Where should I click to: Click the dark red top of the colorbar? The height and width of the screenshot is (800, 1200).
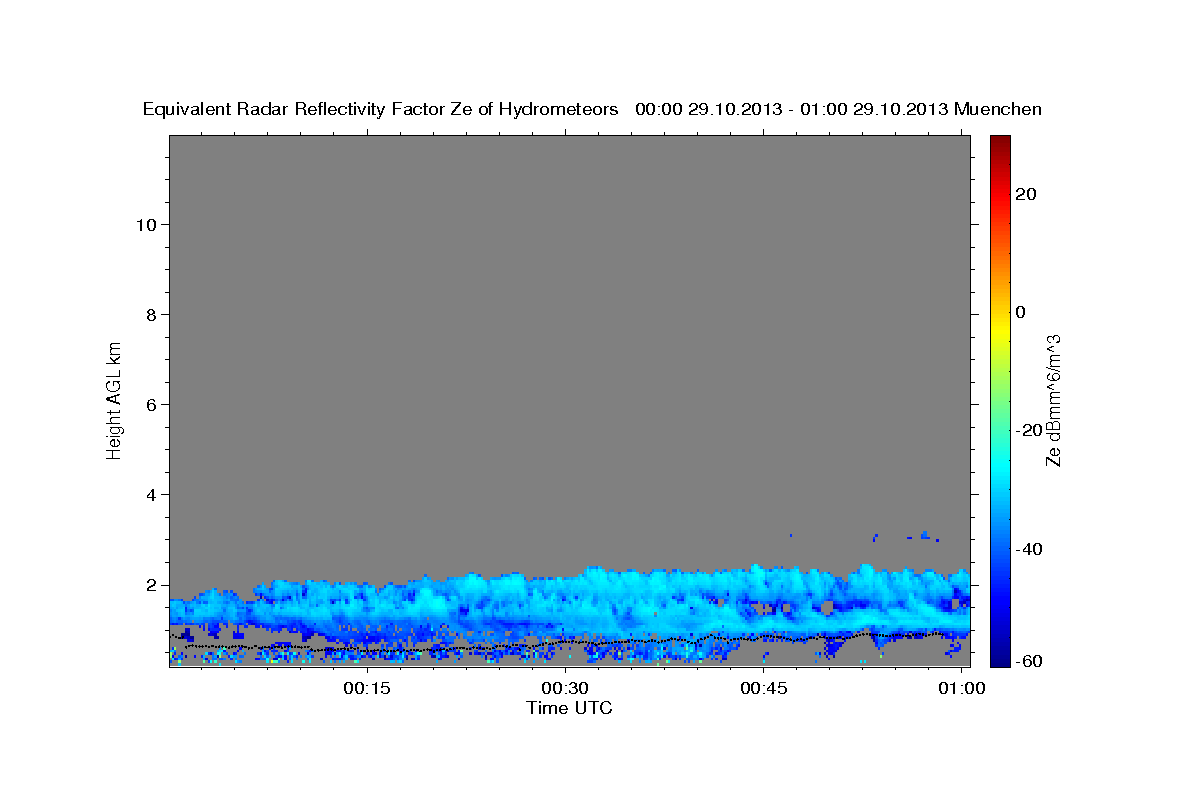(x=999, y=142)
